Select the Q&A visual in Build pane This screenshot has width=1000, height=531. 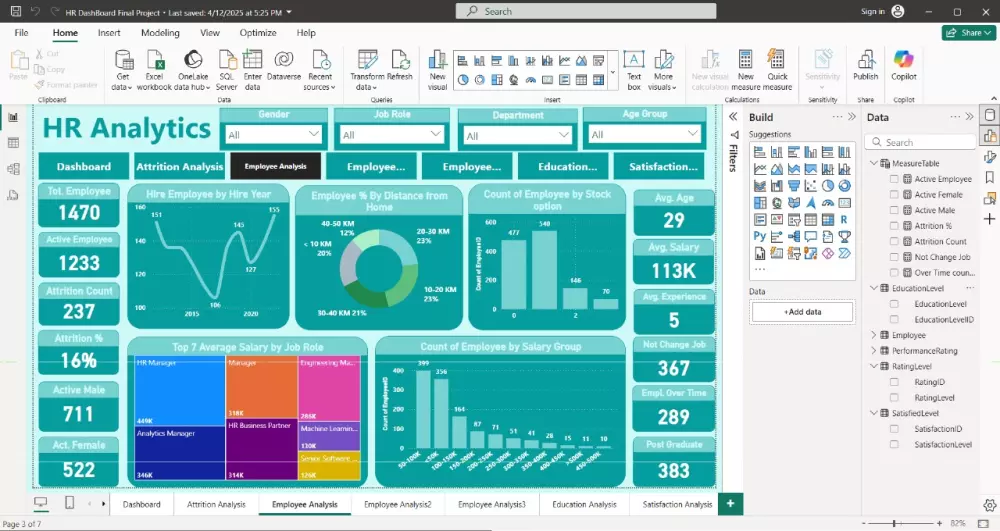pyautogui.click(x=811, y=236)
